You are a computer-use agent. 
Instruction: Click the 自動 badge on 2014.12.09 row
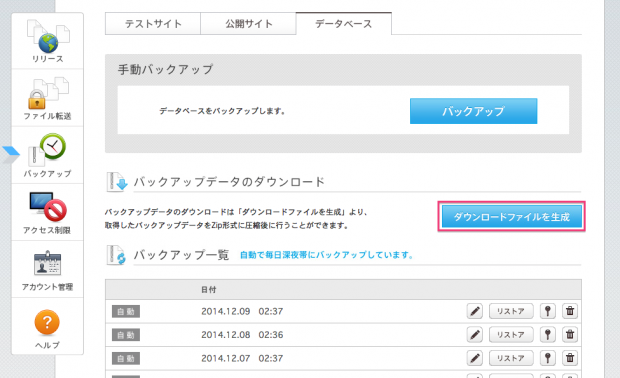tap(126, 312)
